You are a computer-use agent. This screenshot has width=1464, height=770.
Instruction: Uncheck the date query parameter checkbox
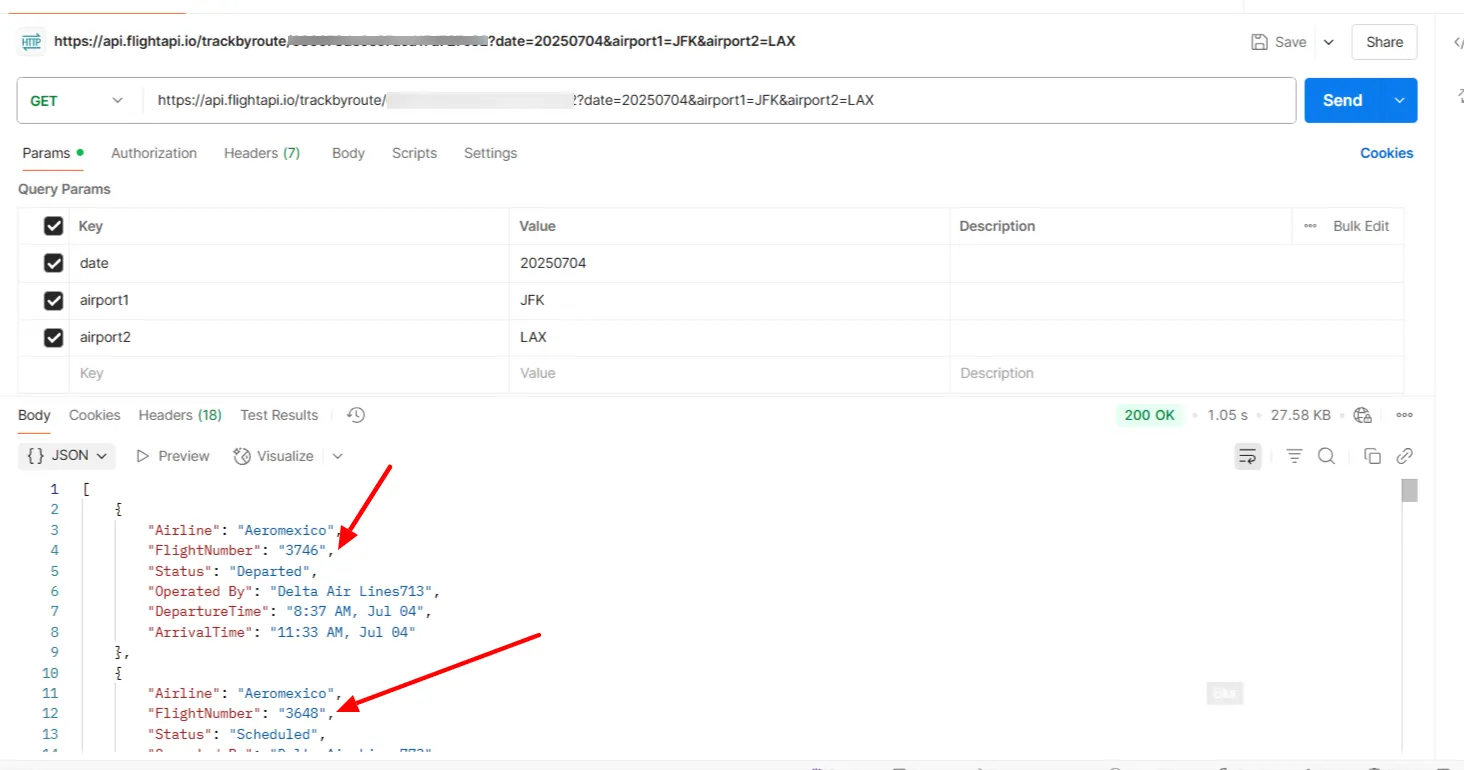pos(54,263)
